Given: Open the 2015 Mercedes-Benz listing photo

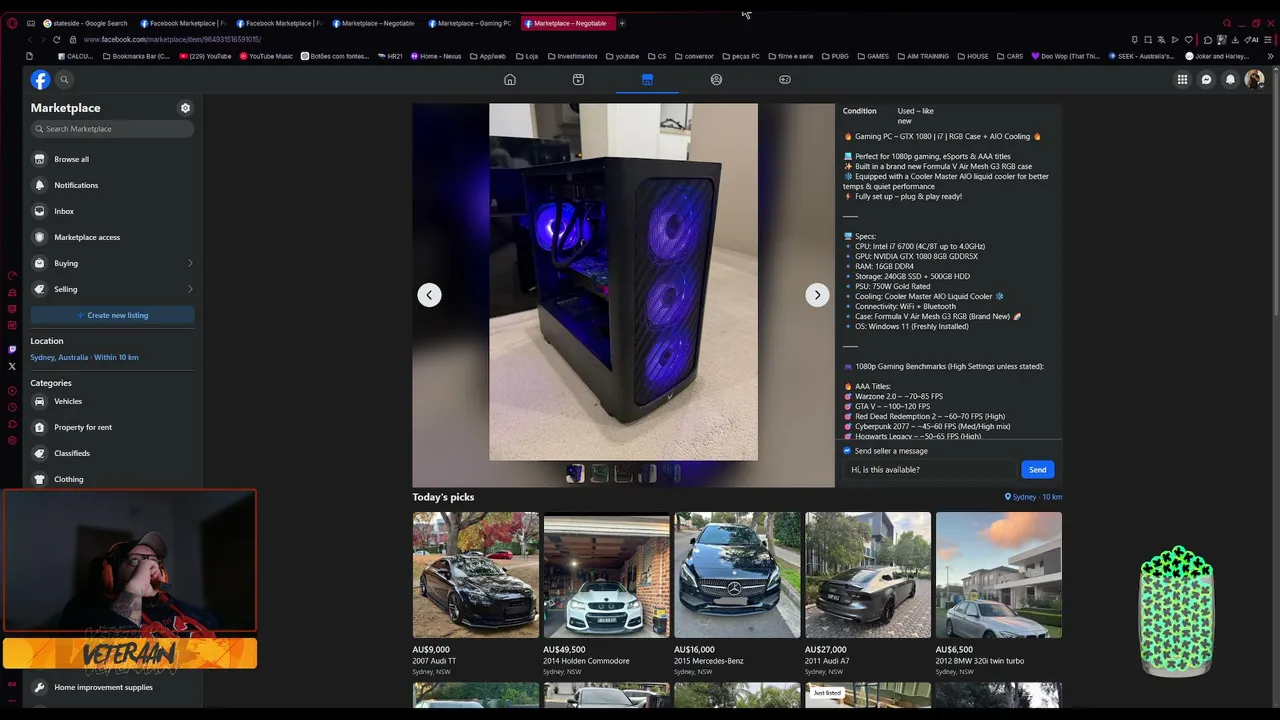Looking at the screenshot, I should pyautogui.click(x=737, y=575).
